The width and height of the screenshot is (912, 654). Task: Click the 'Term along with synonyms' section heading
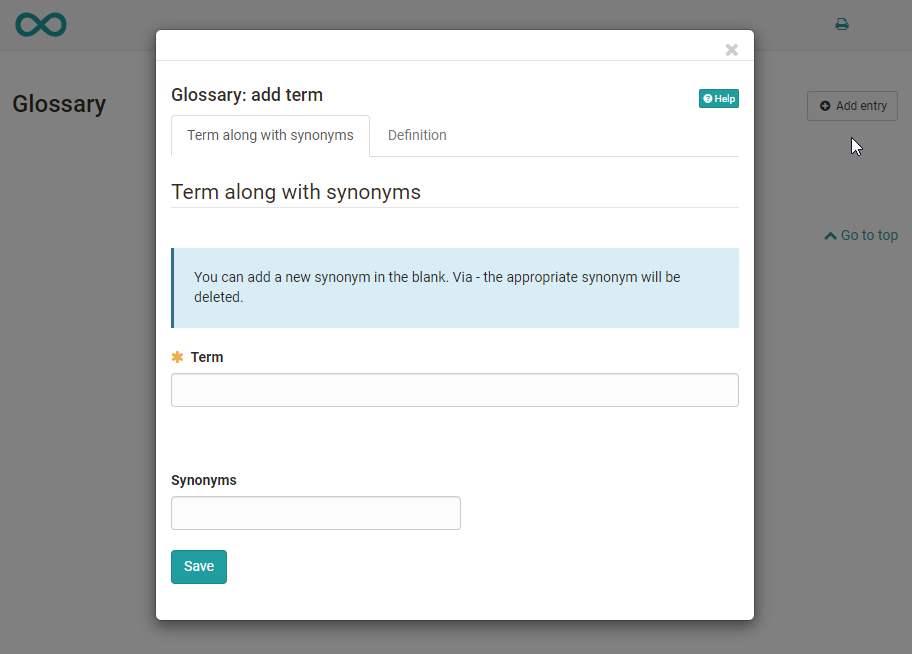[x=296, y=192]
